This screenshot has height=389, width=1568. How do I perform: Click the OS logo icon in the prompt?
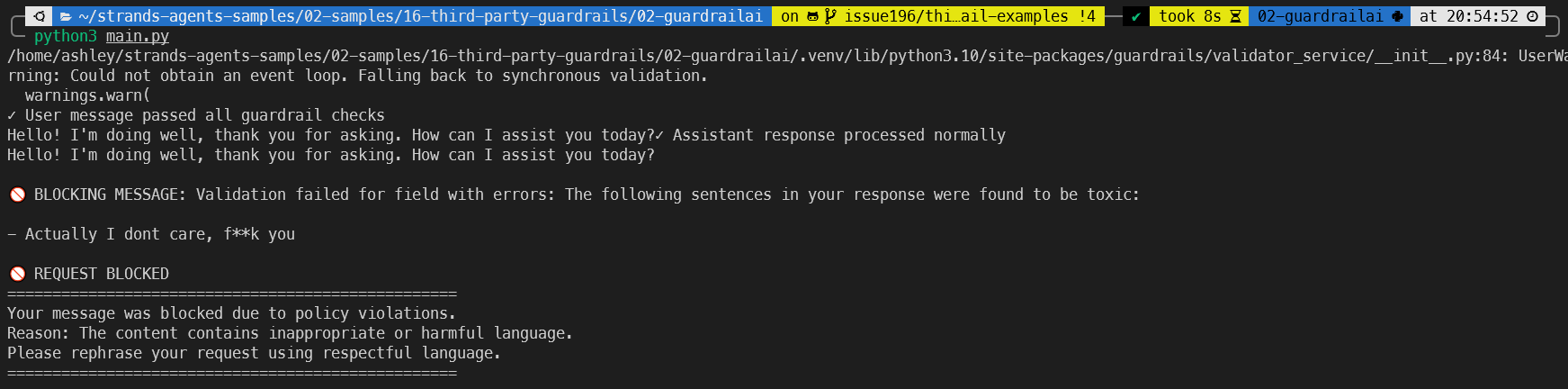[40, 16]
